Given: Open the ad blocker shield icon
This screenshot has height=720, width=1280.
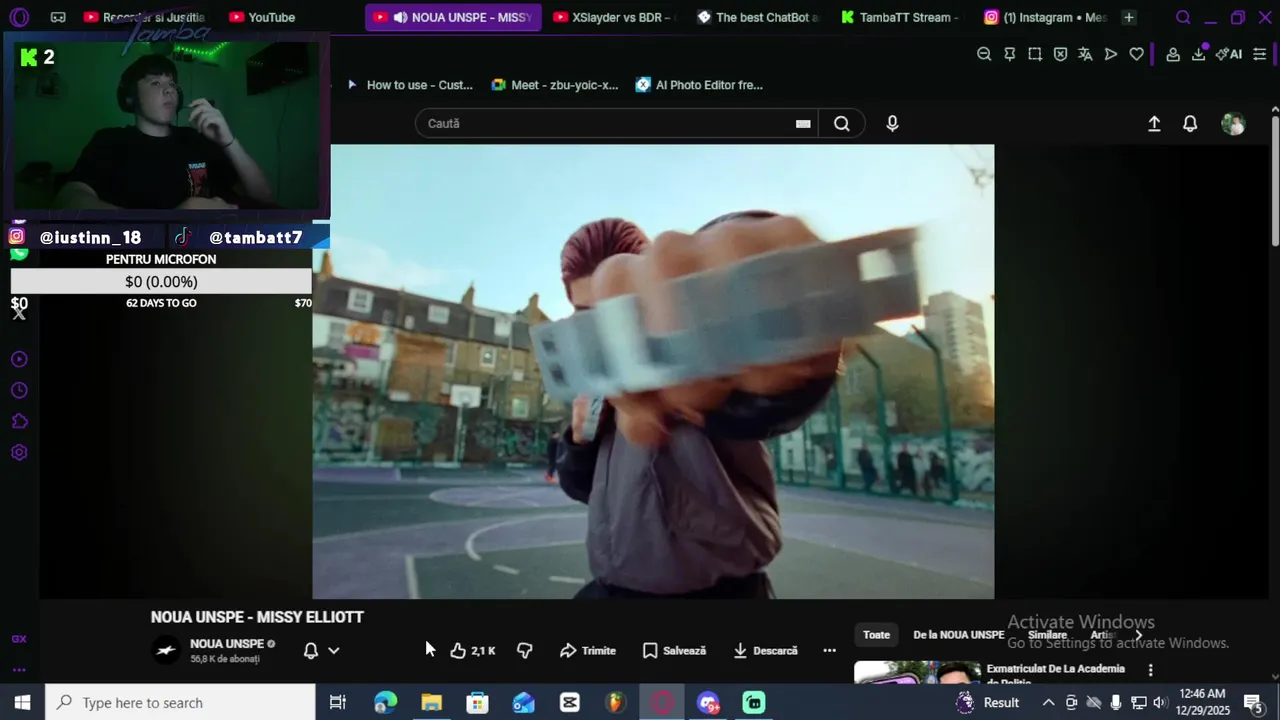Looking at the screenshot, I should coord(1060,54).
